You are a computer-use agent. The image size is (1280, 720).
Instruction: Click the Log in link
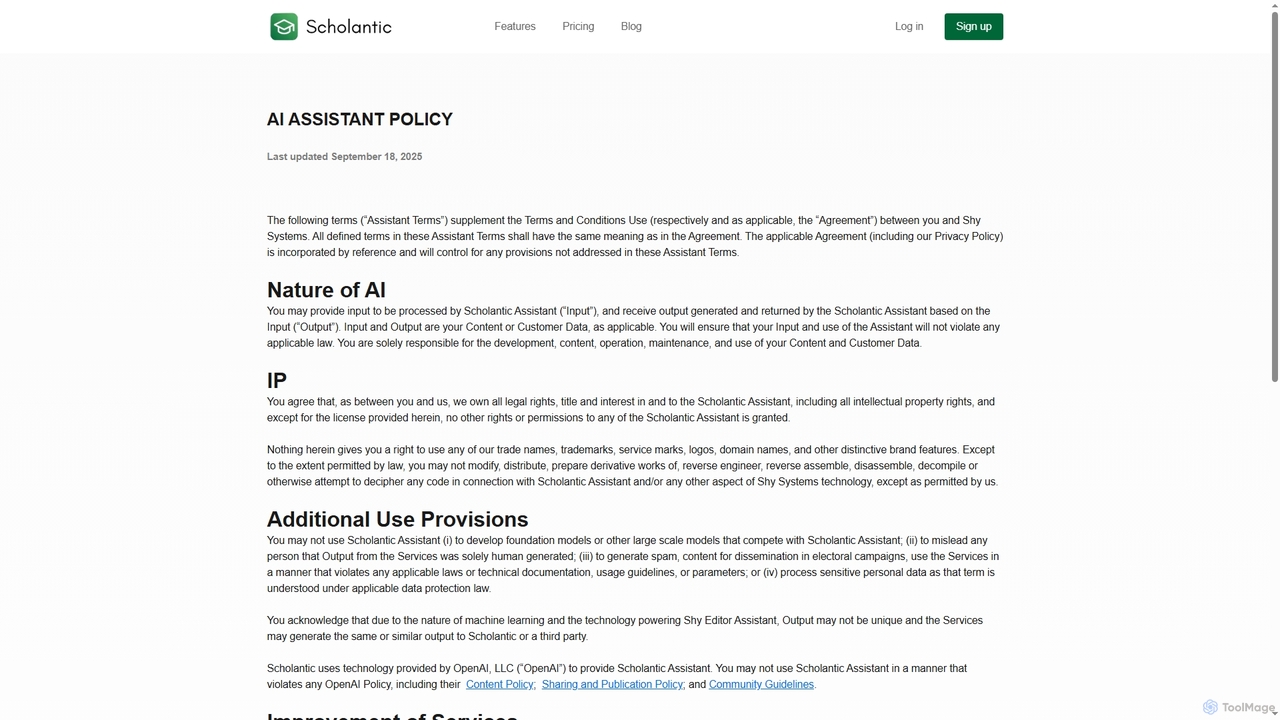coord(909,26)
